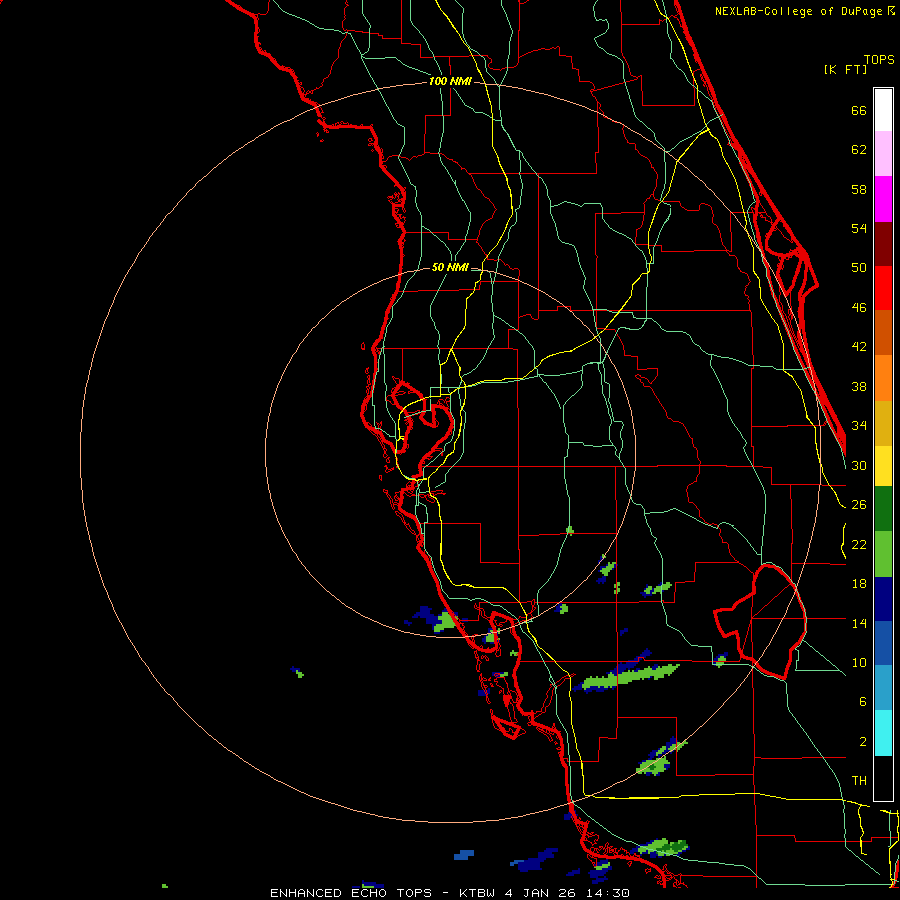Select the light green legend band near 22
900x900 pixels.
pyautogui.click(x=883, y=554)
